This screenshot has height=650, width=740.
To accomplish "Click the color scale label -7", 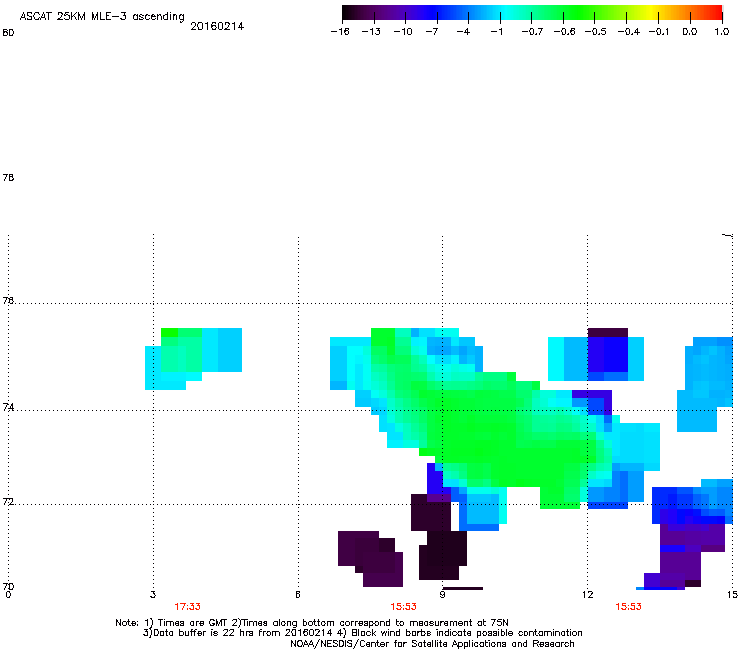I will click(x=432, y=32).
